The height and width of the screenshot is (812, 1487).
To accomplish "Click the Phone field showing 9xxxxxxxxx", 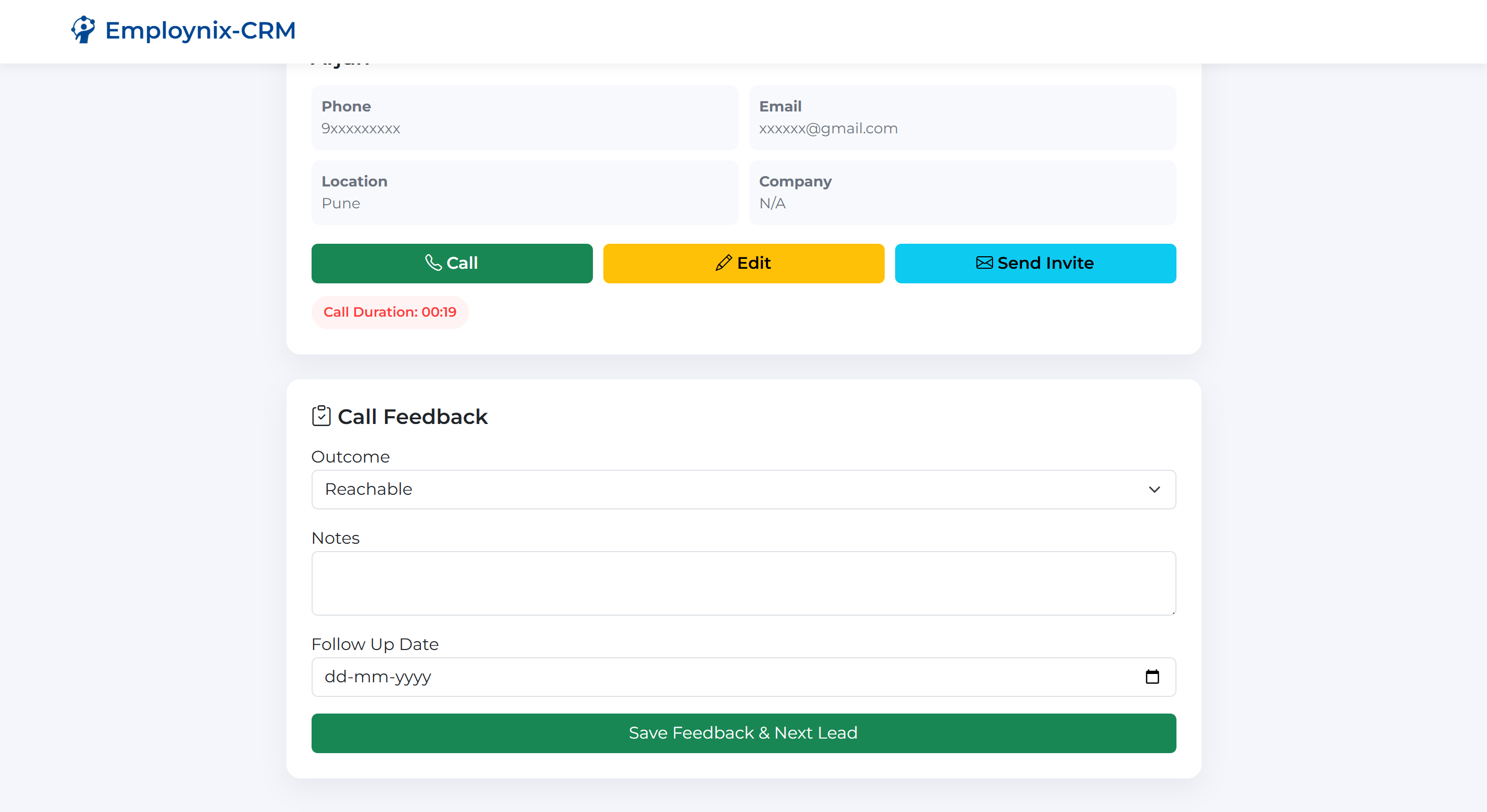I will (x=524, y=118).
